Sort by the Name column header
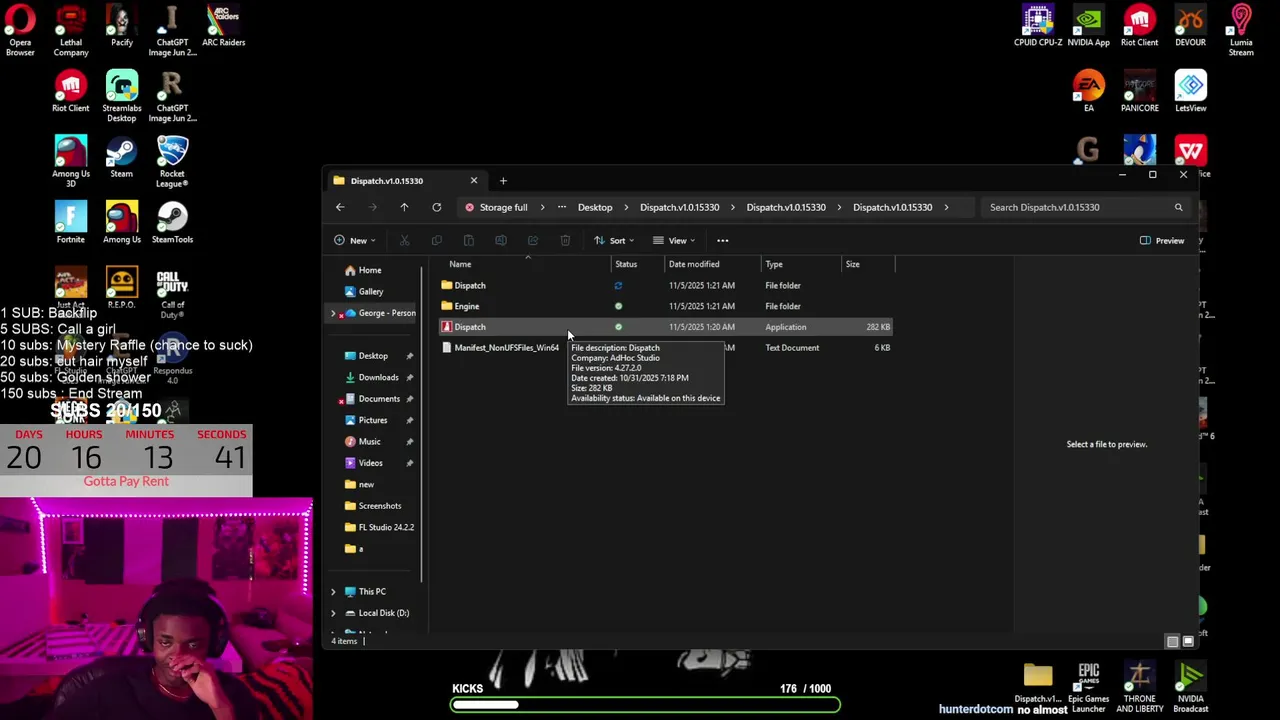This screenshot has width=1280, height=720. pyautogui.click(x=525, y=264)
